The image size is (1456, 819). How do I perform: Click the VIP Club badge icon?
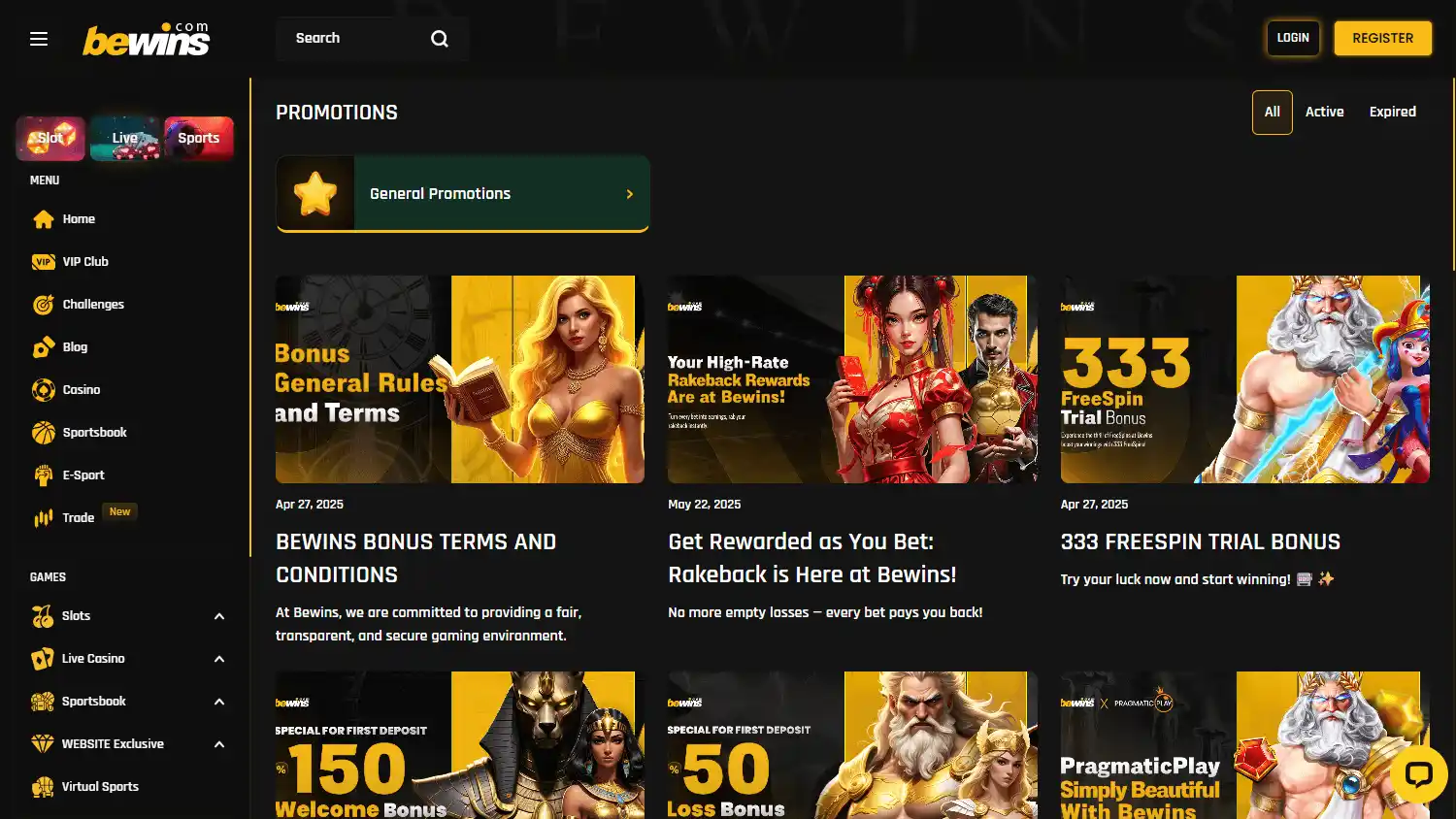(44, 262)
